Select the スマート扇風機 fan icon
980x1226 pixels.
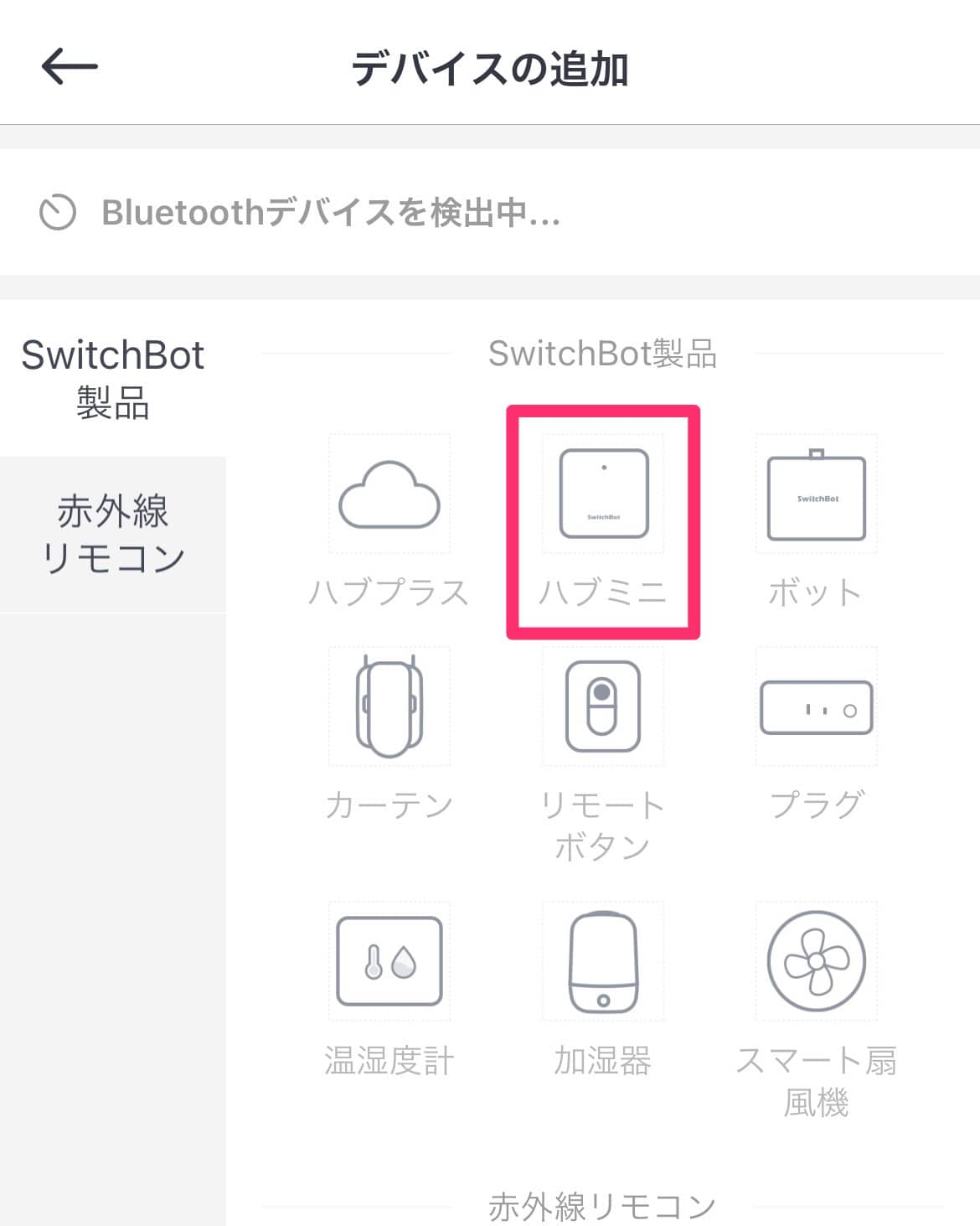pyautogui.click(x=817, y=961)
